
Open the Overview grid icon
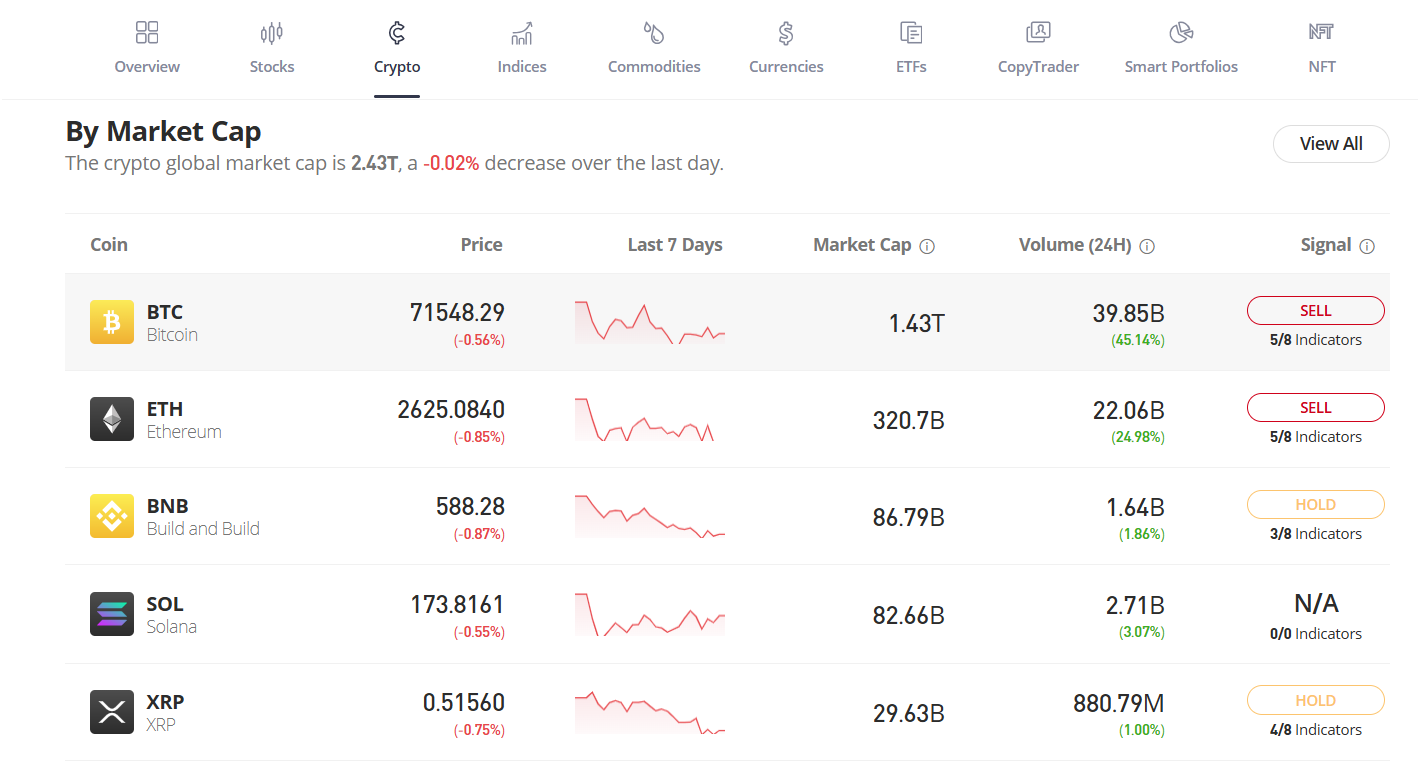pyautogui.click(x=147, y=32)
